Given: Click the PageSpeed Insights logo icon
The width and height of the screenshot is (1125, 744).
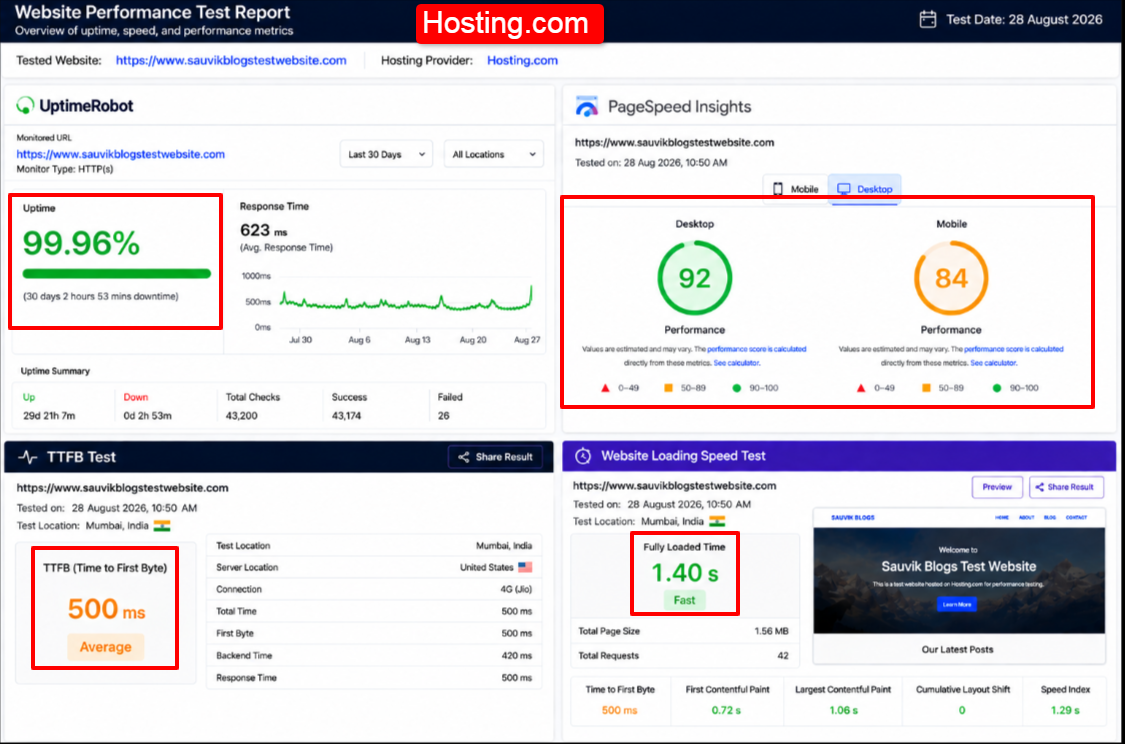Looking at the screenshot, I should 586,107.
